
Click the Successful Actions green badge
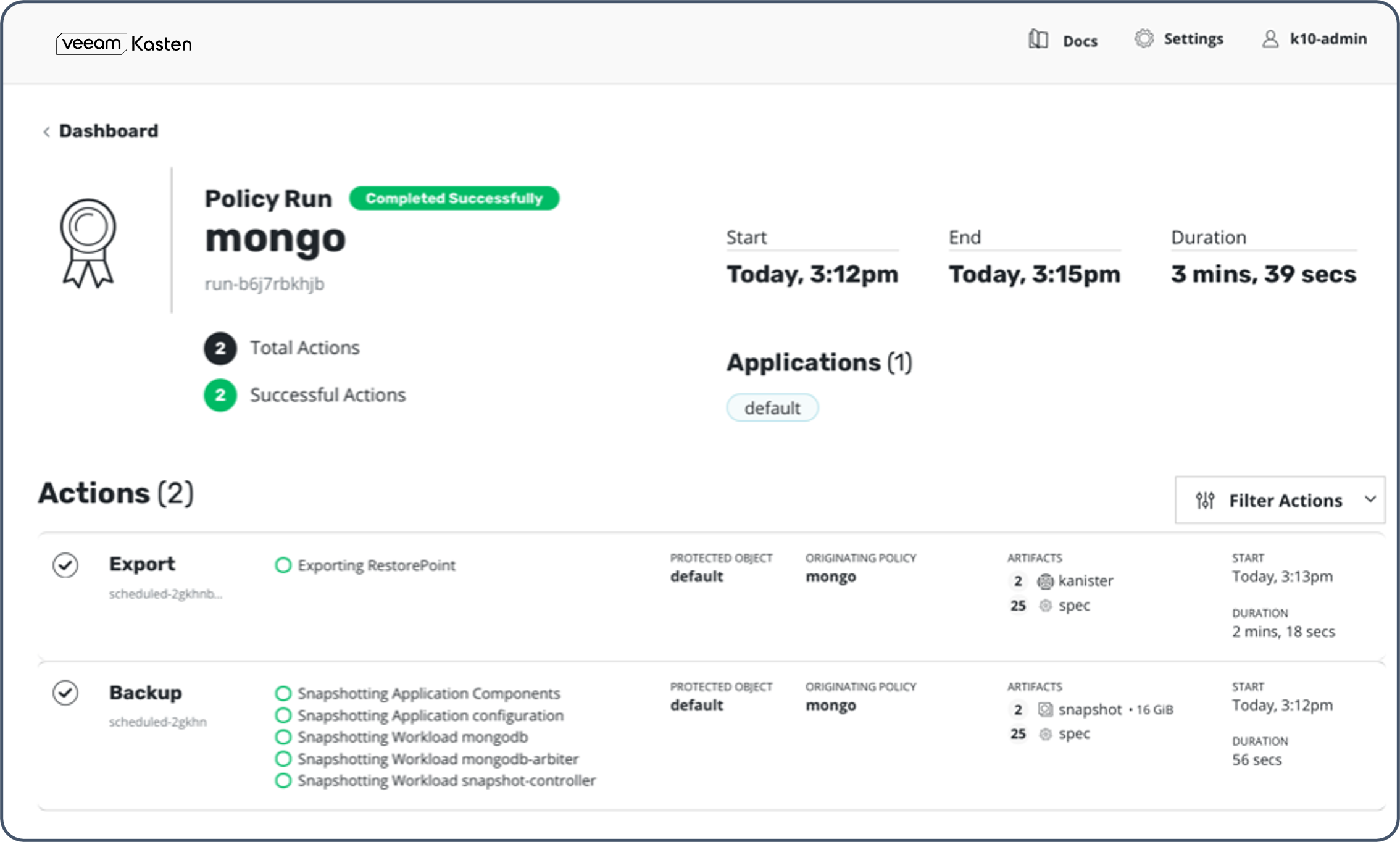point(220,395)
